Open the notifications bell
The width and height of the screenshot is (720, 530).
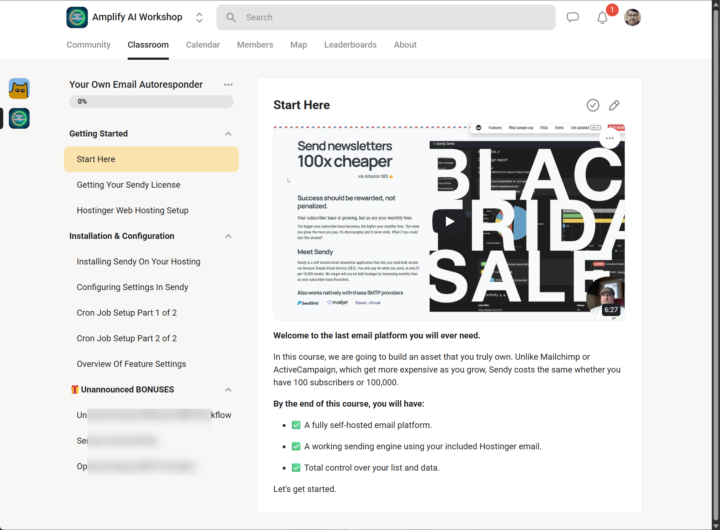[602, 17]
